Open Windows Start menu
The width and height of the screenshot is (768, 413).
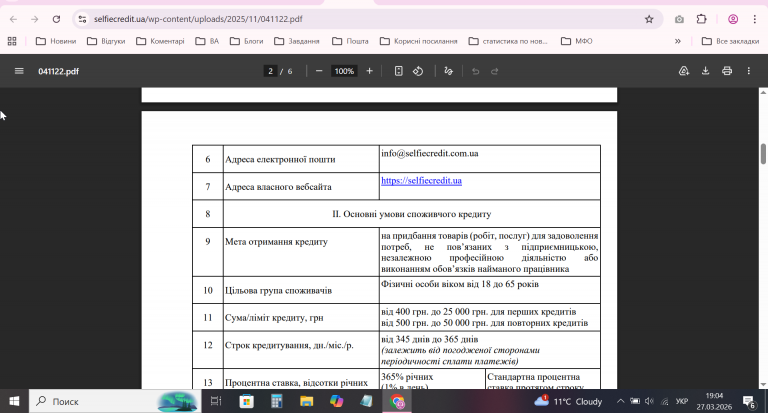14,401
